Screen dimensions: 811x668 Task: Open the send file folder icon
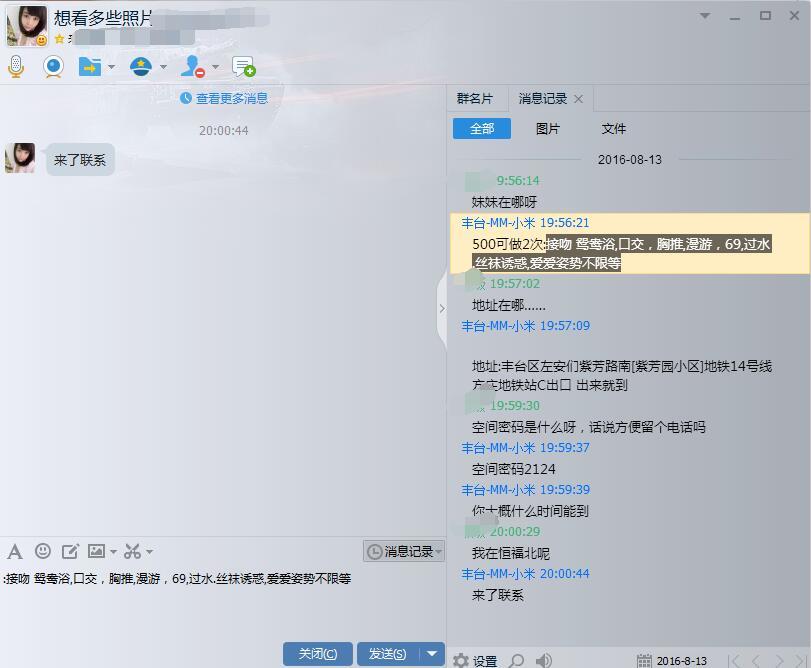point(89,67)
